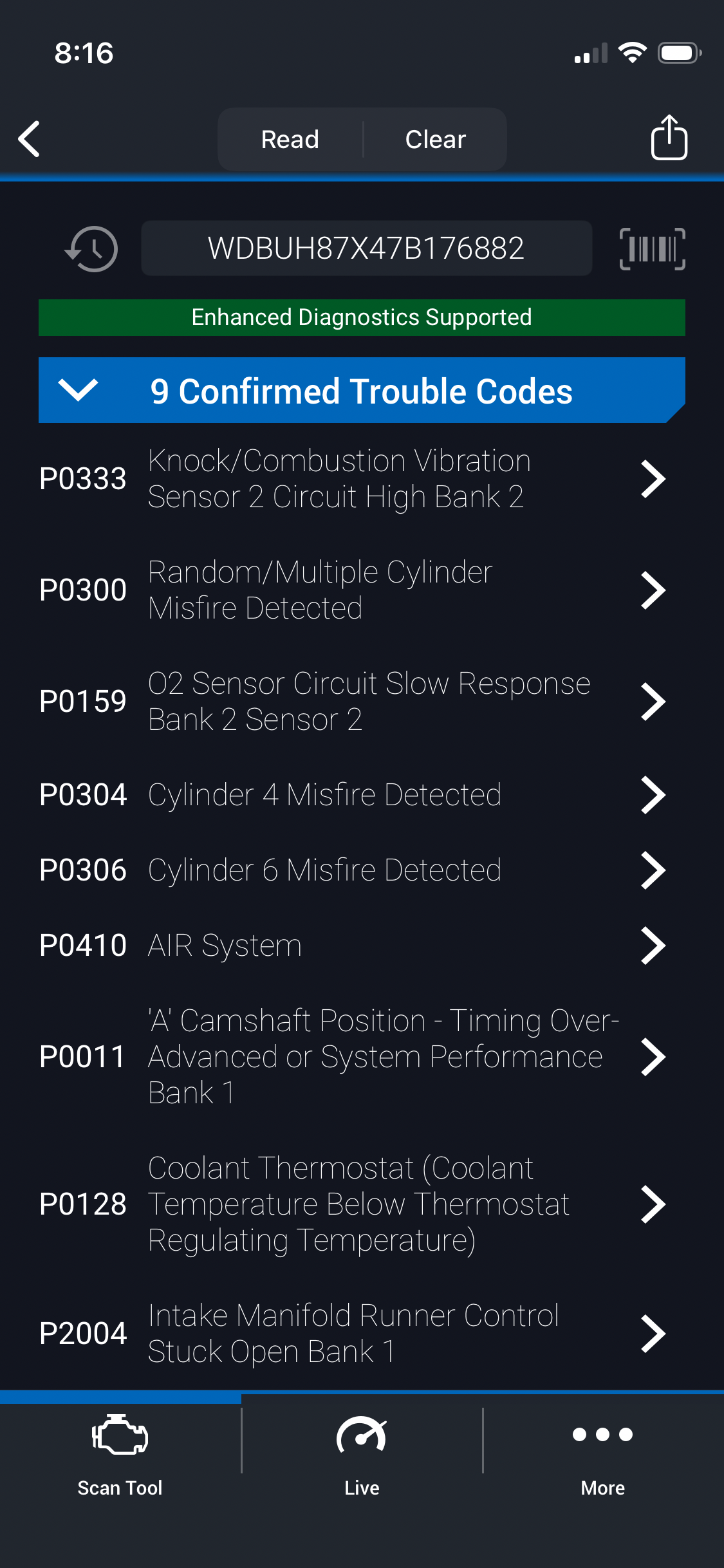Tap the barcode VIN scanner icon

click(652, 249)
